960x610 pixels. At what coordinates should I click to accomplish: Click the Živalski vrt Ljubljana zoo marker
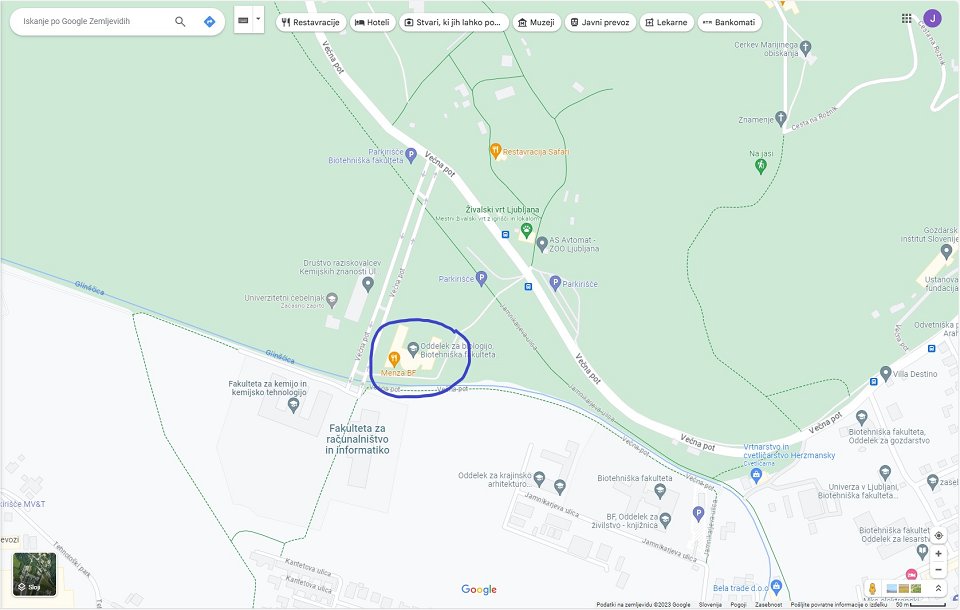(x=526, y=230)
